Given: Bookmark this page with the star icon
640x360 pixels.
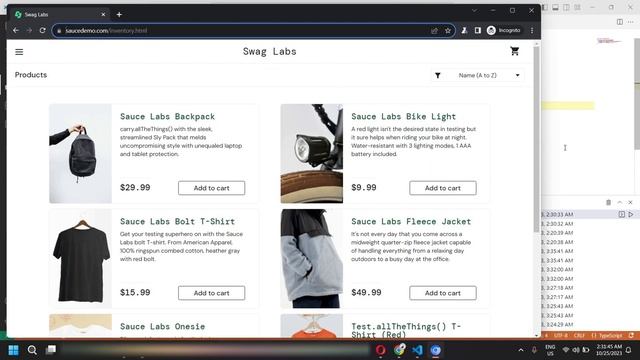Looking at the screenshot, I should click(x=448, y=31).
